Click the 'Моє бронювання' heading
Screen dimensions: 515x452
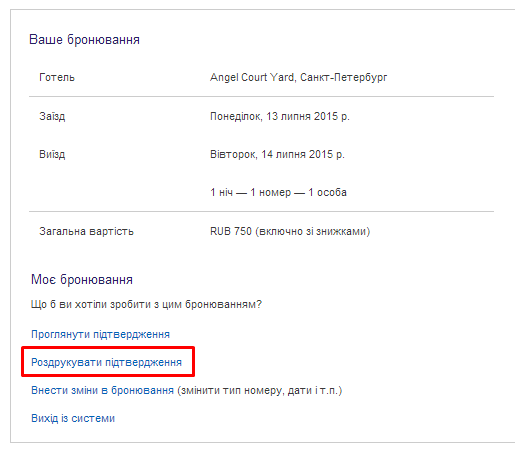coord(82,279)
